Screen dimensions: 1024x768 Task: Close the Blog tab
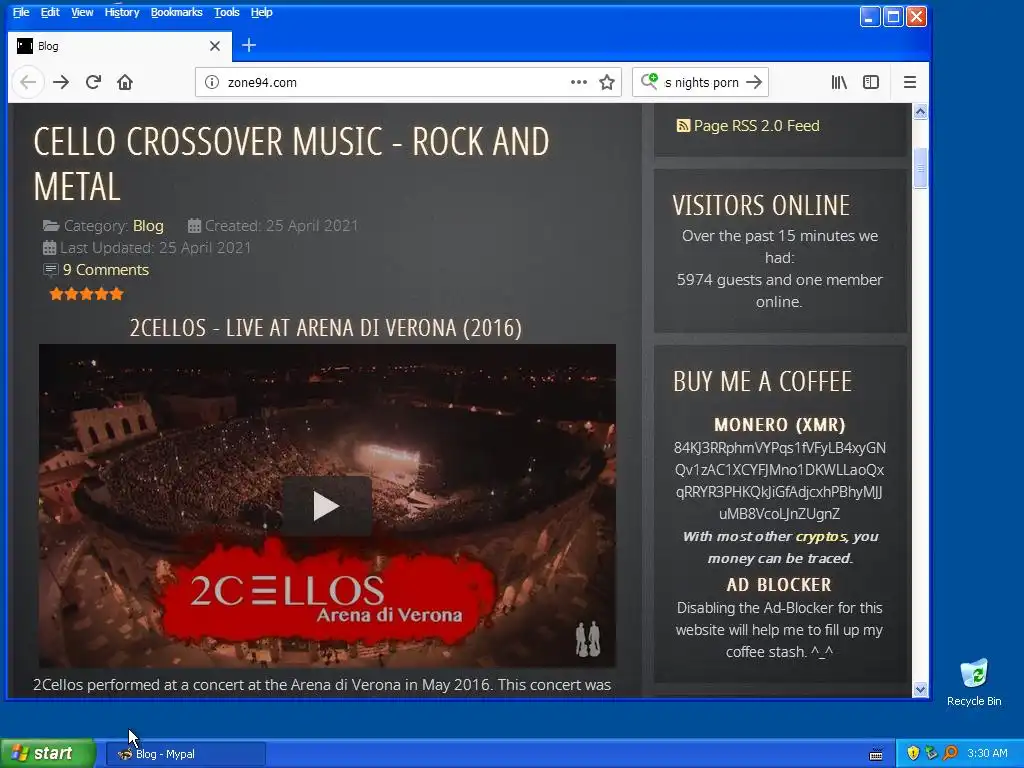[x=215, y=46]
